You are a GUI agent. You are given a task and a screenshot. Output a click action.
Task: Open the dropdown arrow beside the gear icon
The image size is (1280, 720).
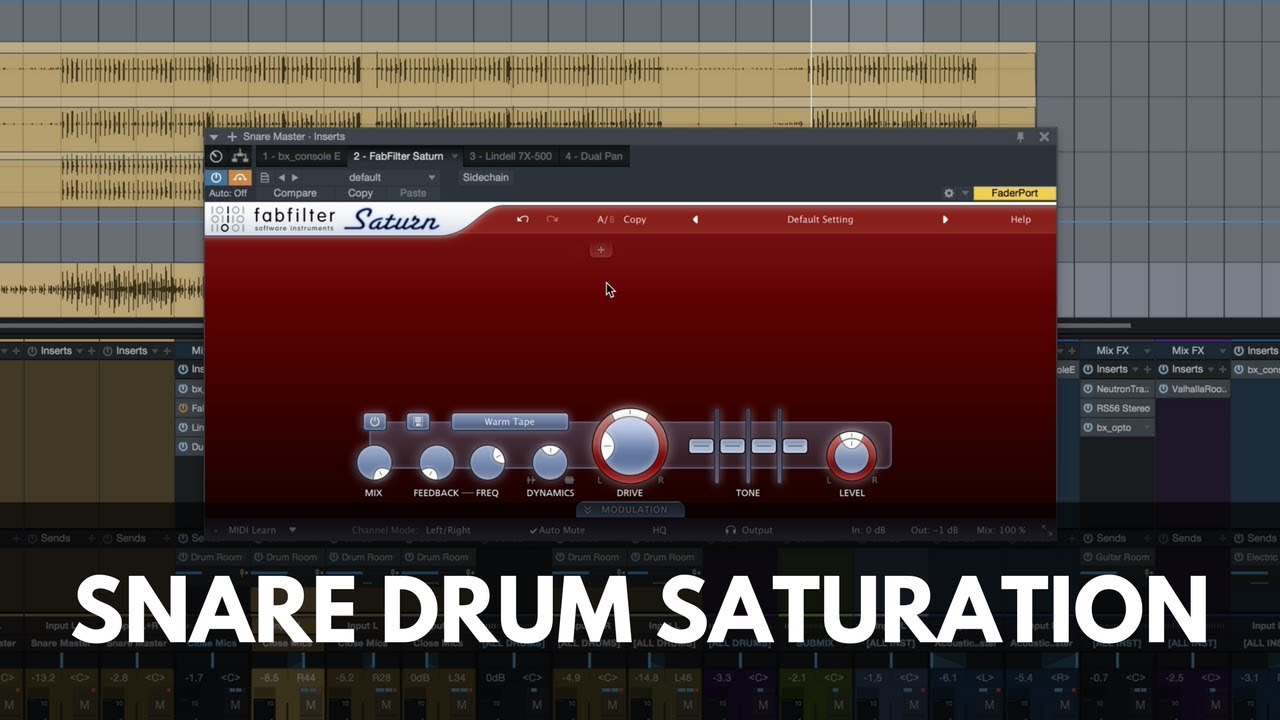[965, 193]
